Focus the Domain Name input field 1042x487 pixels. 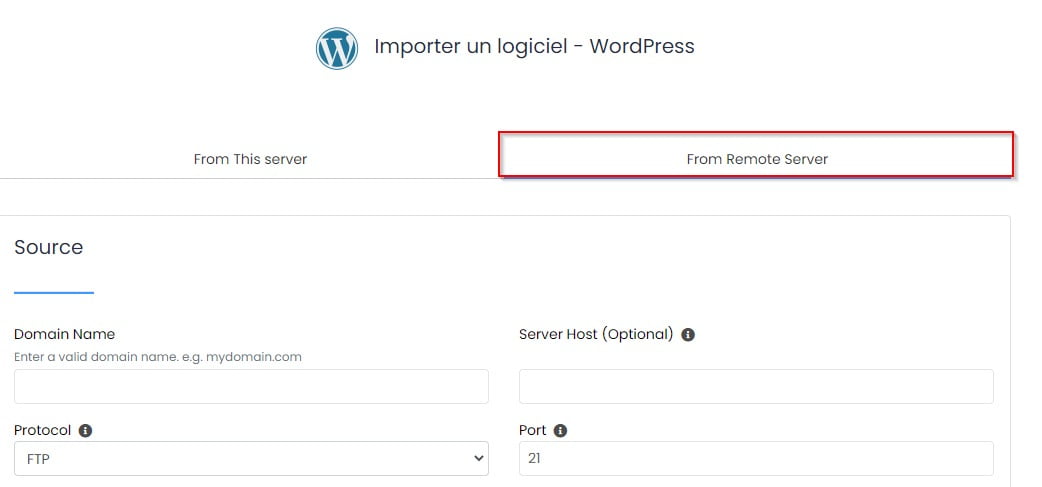(x=251, y=386)
